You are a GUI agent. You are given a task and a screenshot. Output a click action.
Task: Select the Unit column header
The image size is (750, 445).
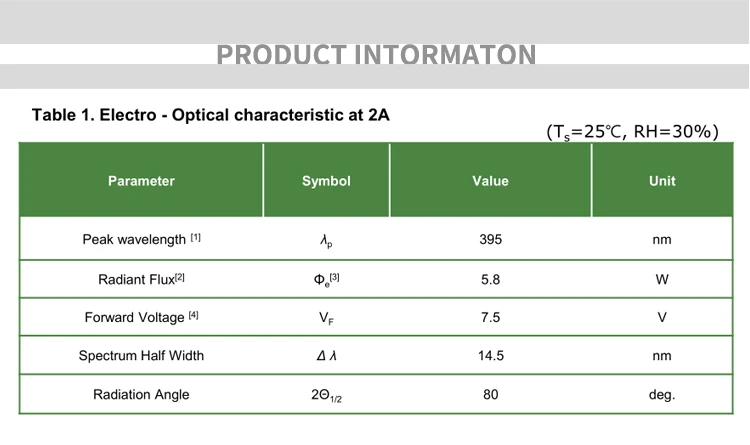(662, 181)
